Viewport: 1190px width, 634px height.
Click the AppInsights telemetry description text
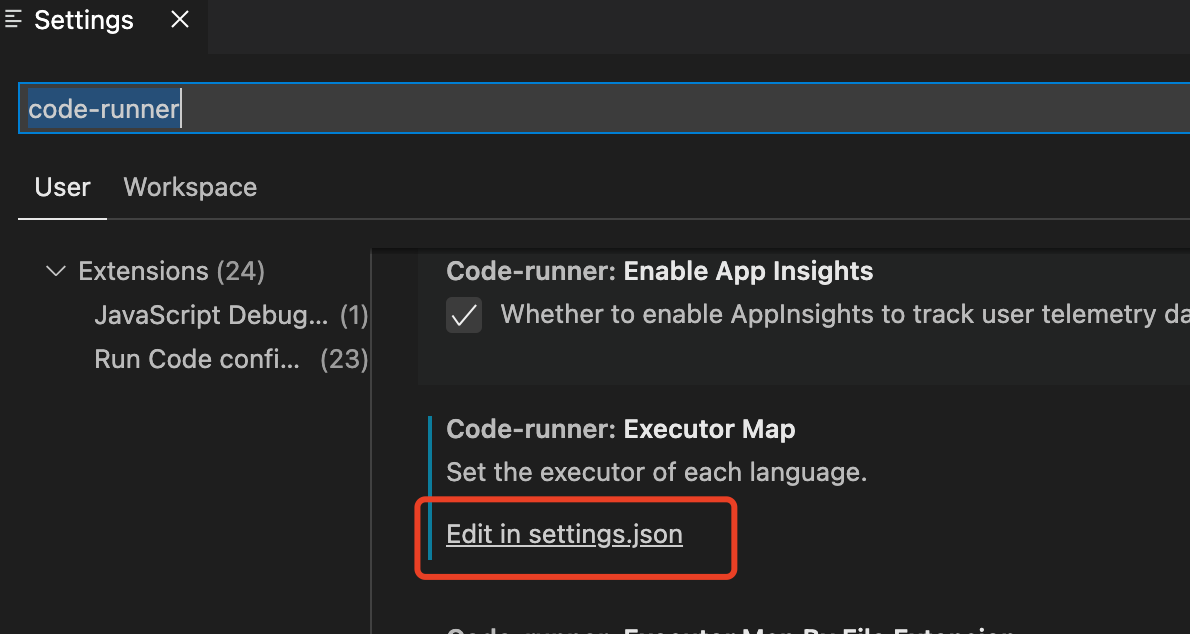click(840, 315)
